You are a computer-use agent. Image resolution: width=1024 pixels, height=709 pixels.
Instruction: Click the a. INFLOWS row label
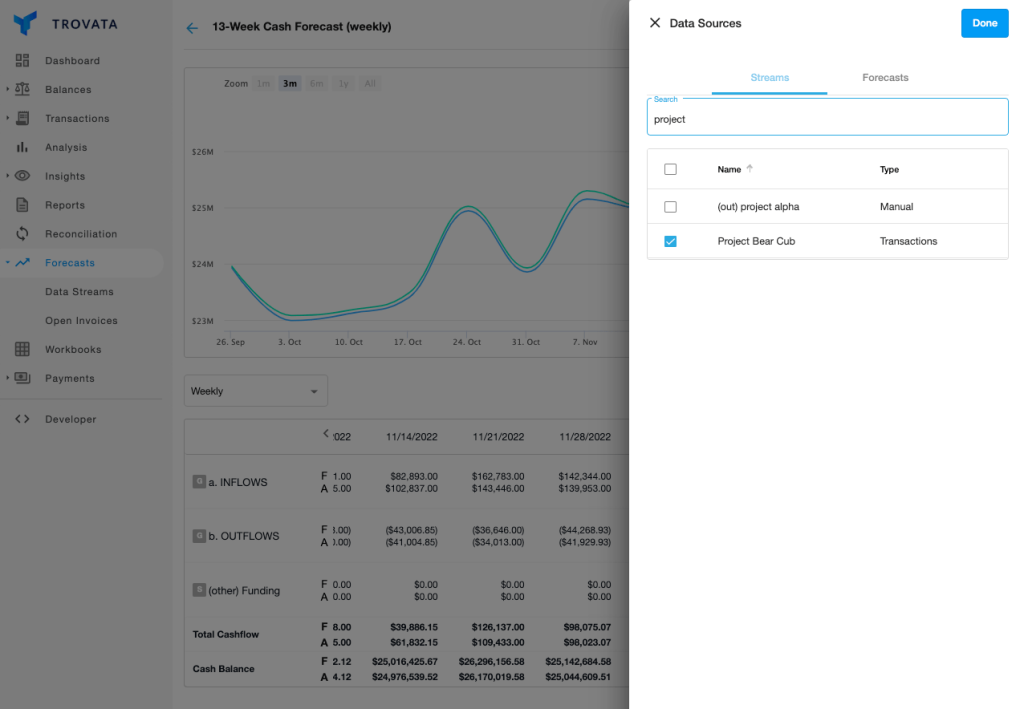pos(238,482)
